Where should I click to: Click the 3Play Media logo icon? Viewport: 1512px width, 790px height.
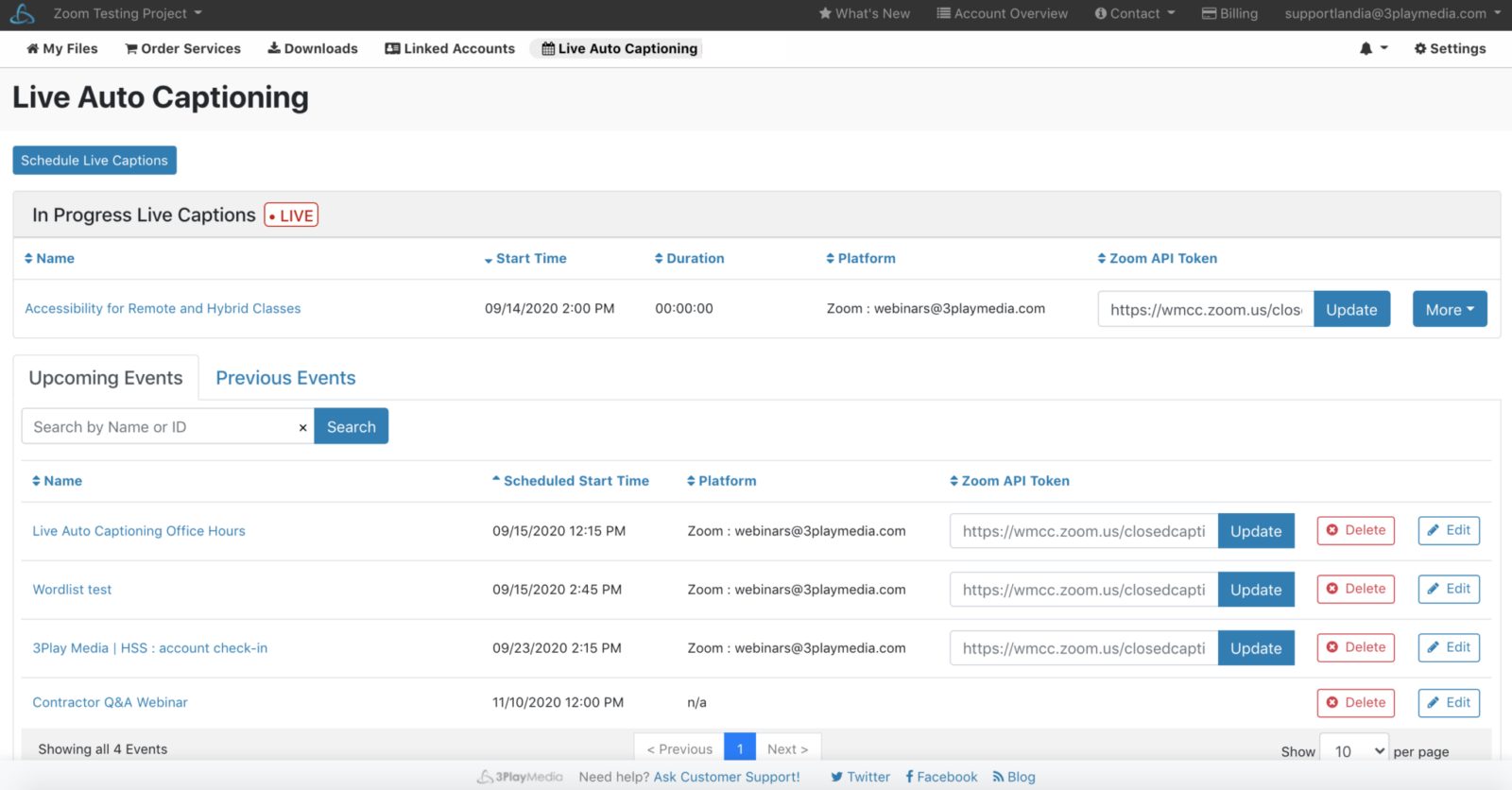click(x=22, y=14)
